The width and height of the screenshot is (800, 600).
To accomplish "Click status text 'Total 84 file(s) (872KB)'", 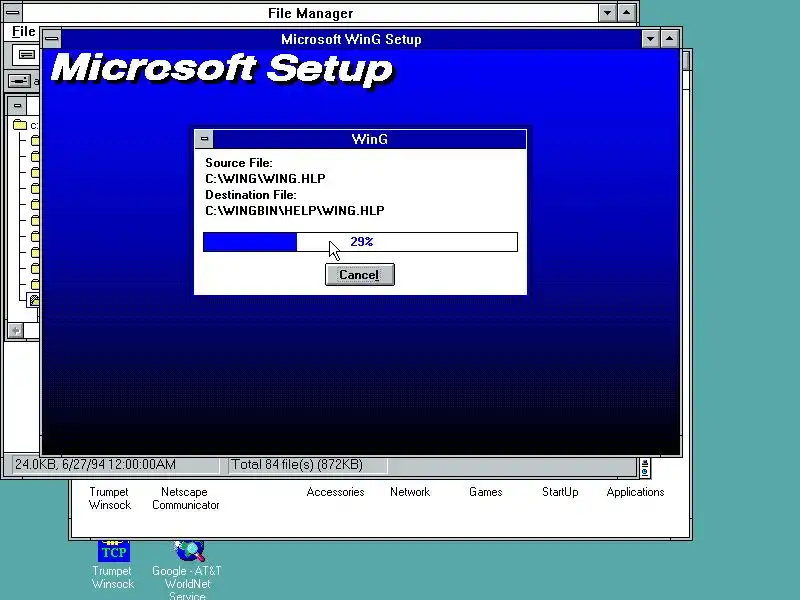I will click(x=297, y=465).
